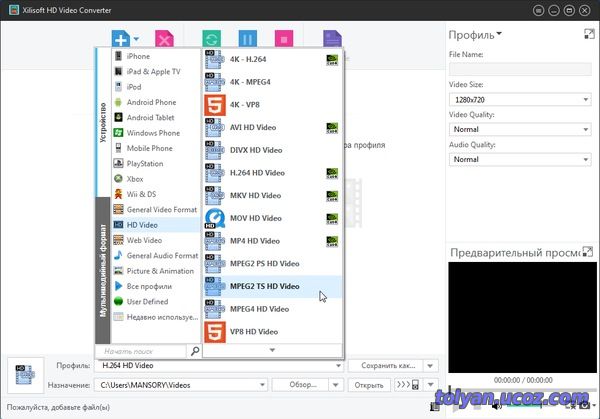Select iPhone device category
Screen dimensions: 600x419
tap(156, 56)
